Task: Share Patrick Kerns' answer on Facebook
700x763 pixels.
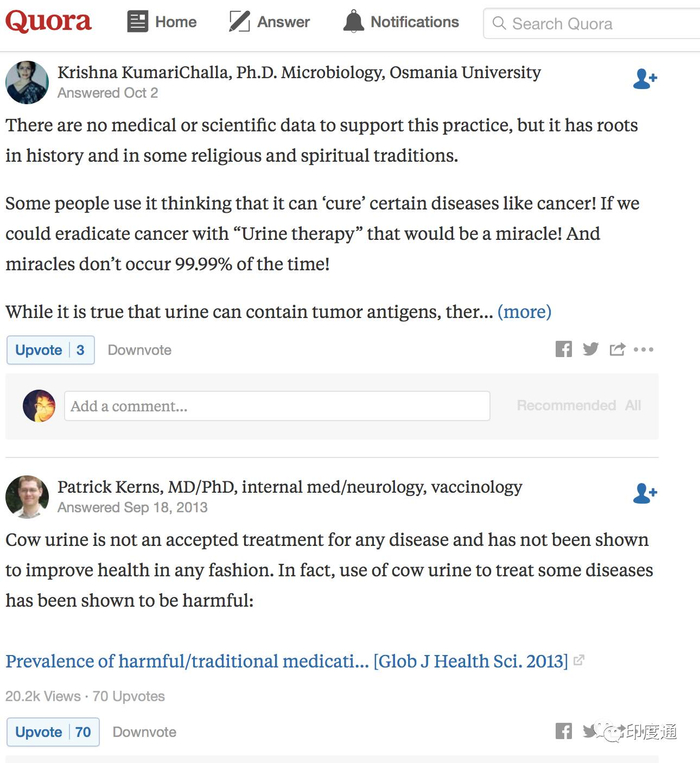Action: [564, 731]
